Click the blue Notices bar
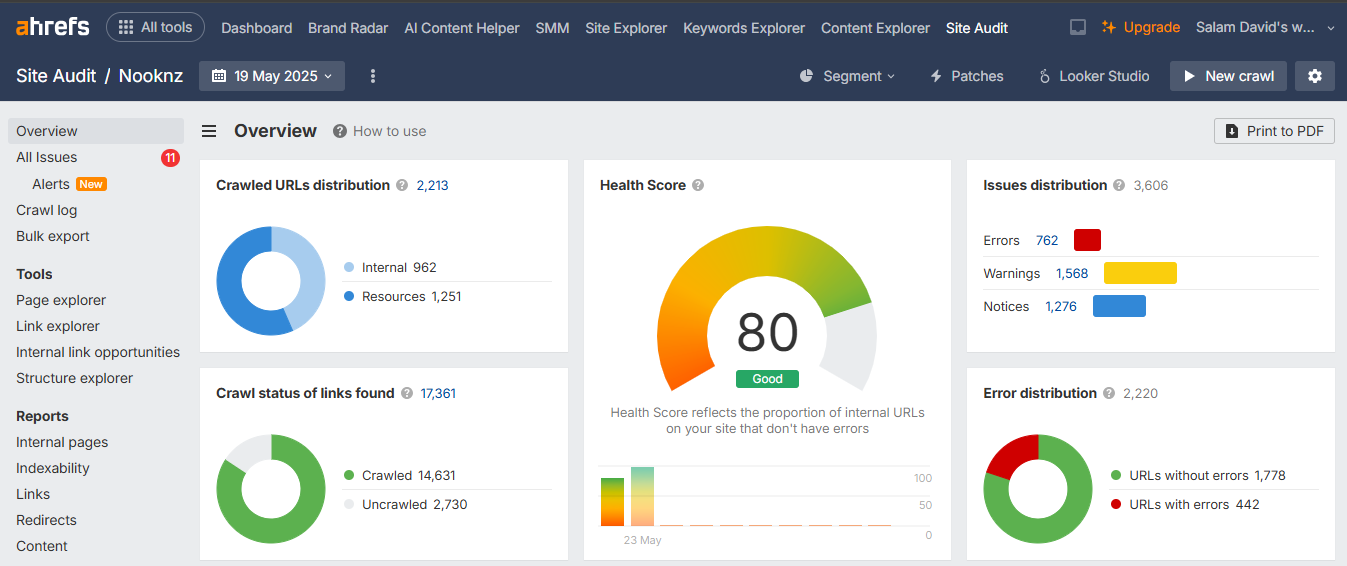 coord(1119,306)
